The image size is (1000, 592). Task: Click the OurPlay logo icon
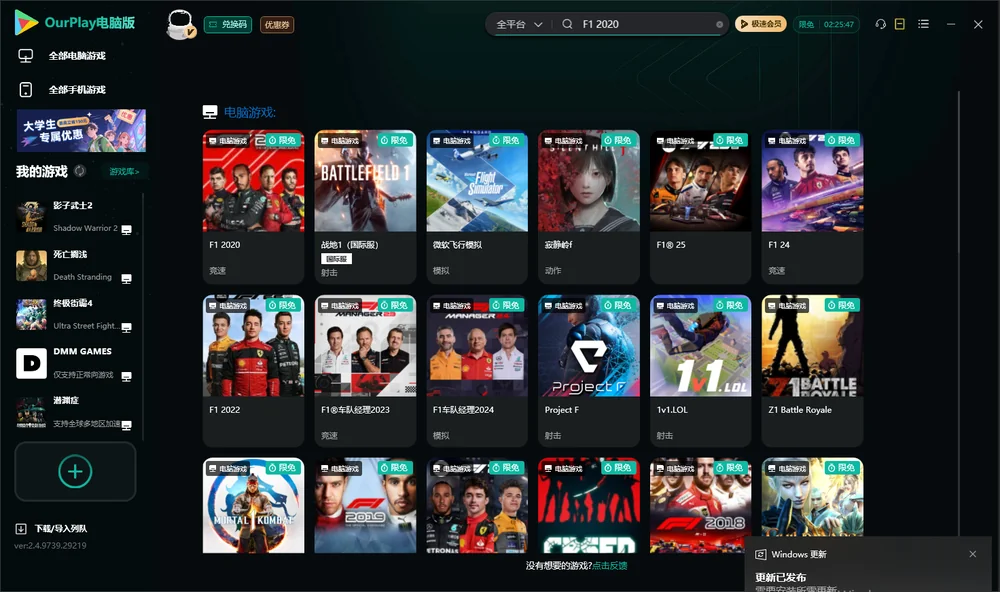[26, 23]
